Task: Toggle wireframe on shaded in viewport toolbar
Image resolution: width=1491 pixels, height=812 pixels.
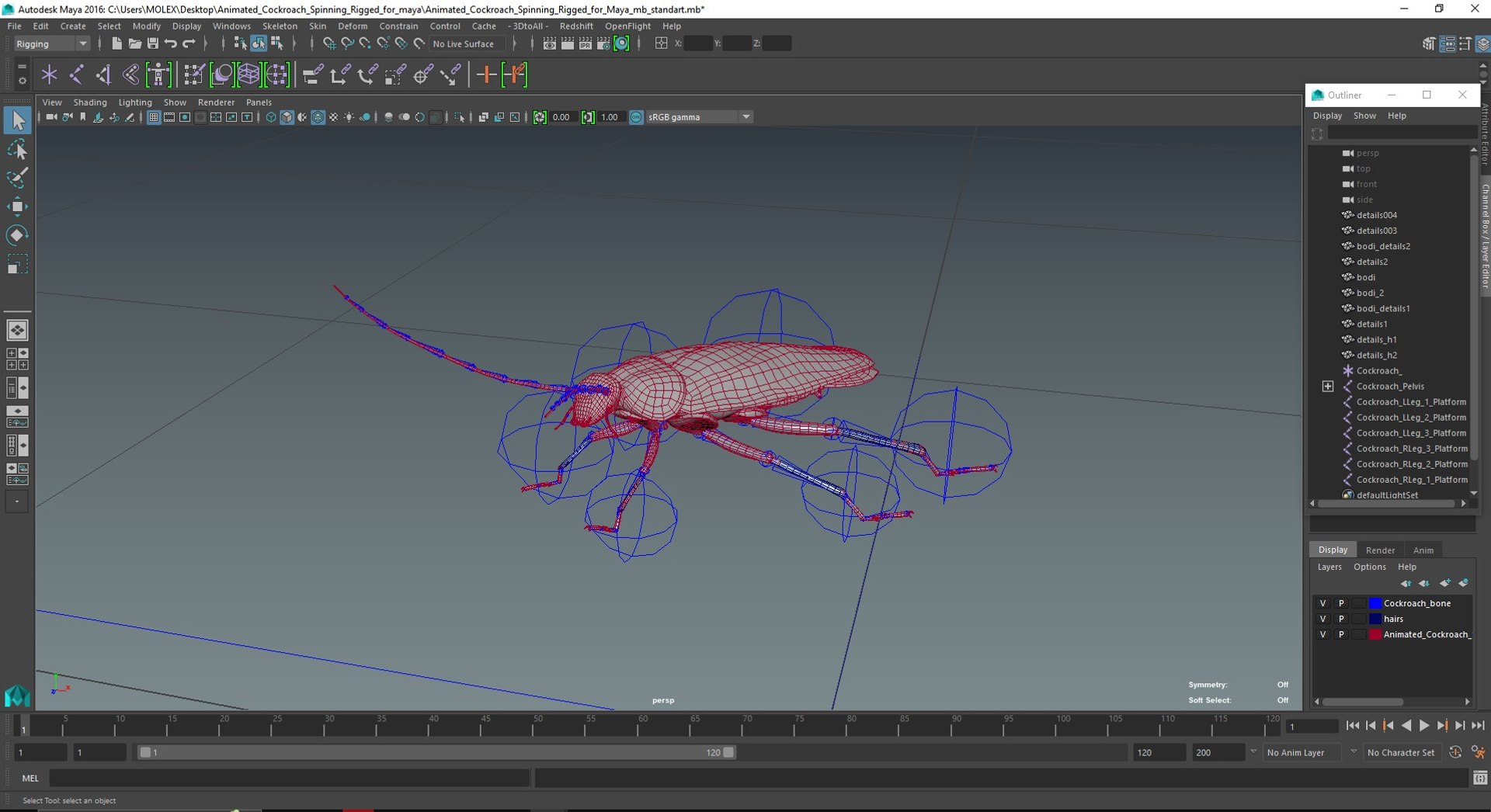Action: [318, 117]
